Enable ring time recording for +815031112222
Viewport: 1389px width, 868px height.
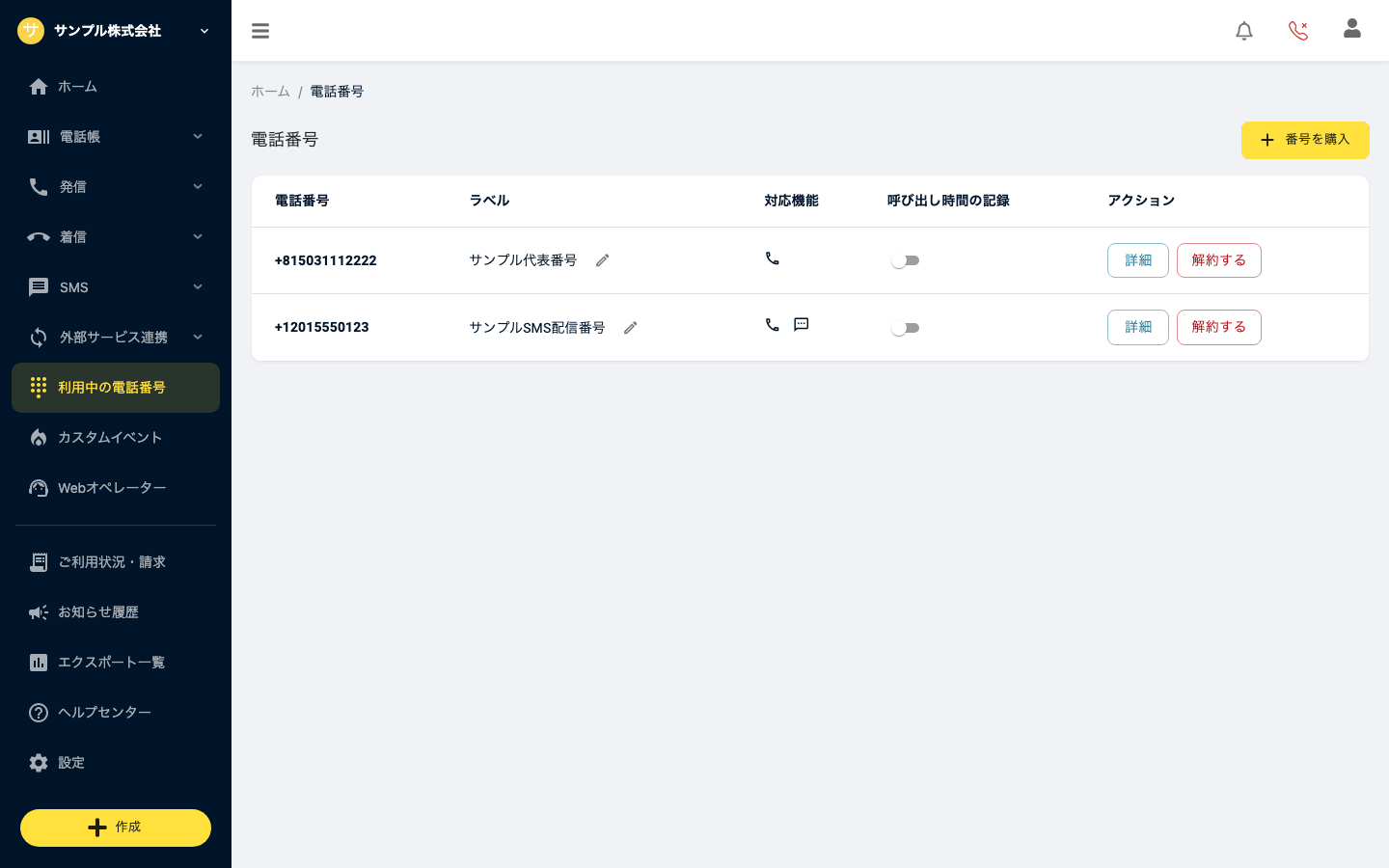click(x=905, y=260)
